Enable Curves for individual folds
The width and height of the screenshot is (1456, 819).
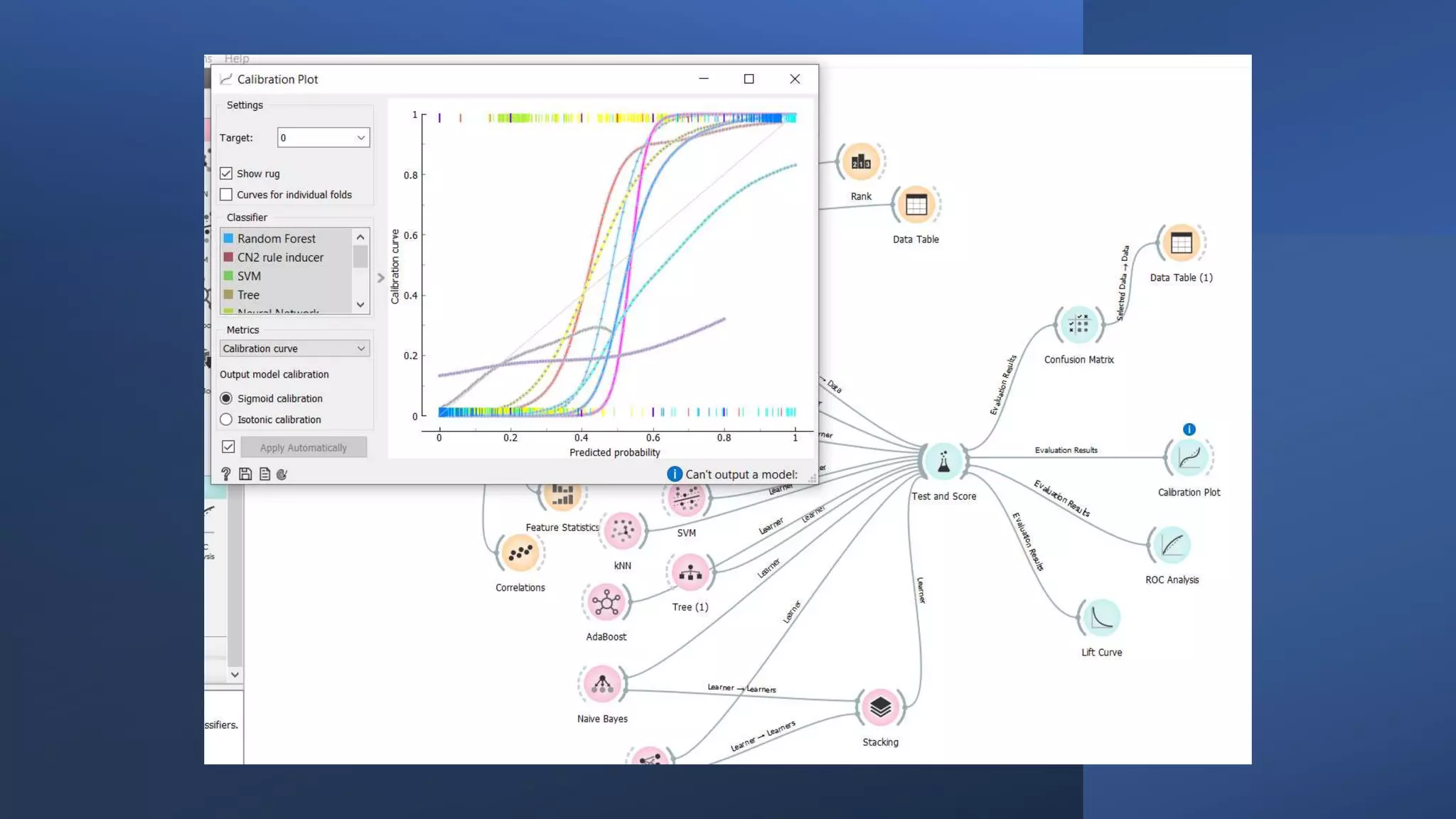tap(226, 195)
